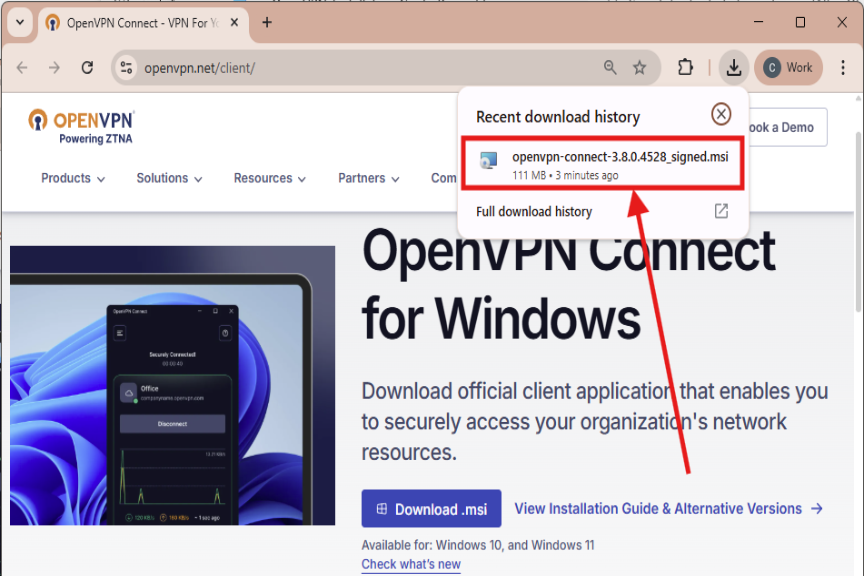
Task: Bookmark this page with star icon
Action: pos(640,68)
